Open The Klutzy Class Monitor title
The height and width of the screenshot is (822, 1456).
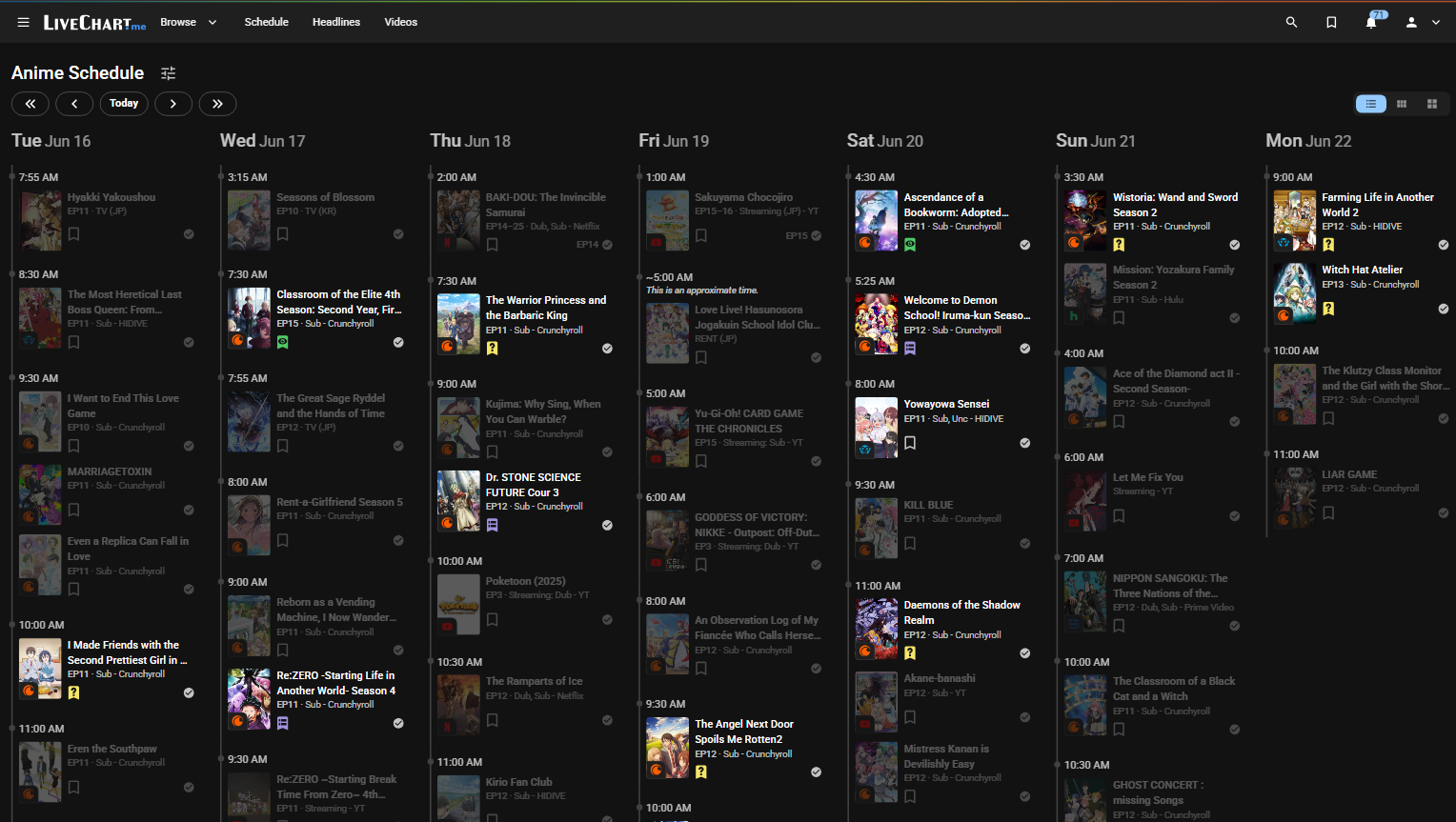click(1385, 378)
